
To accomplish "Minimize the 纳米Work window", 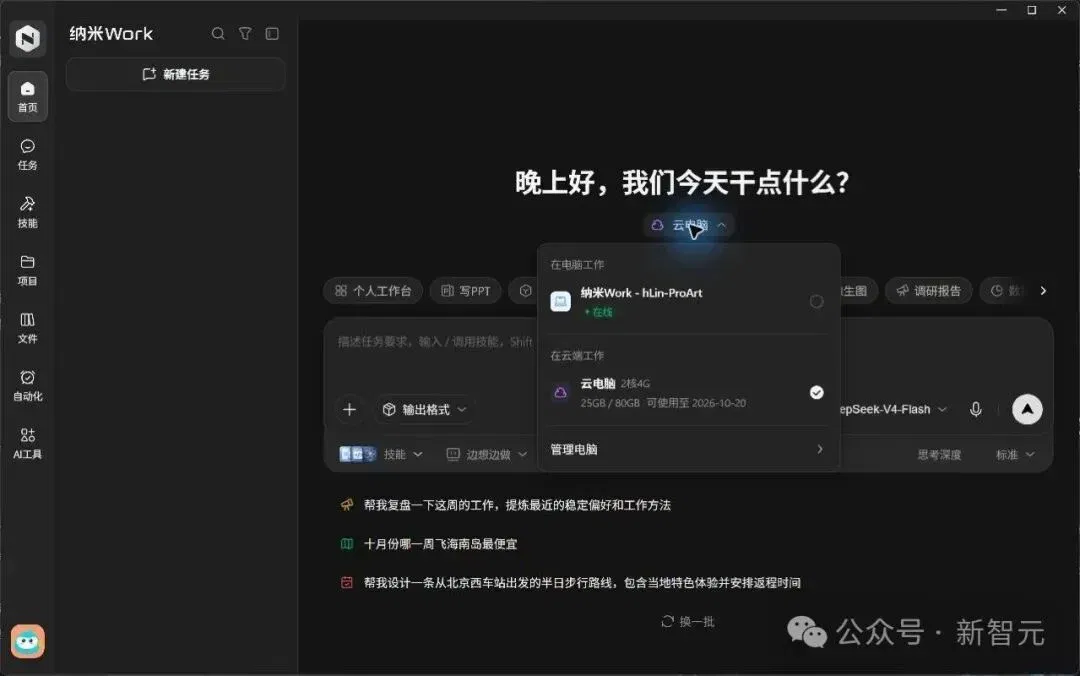I will 1001,10.
